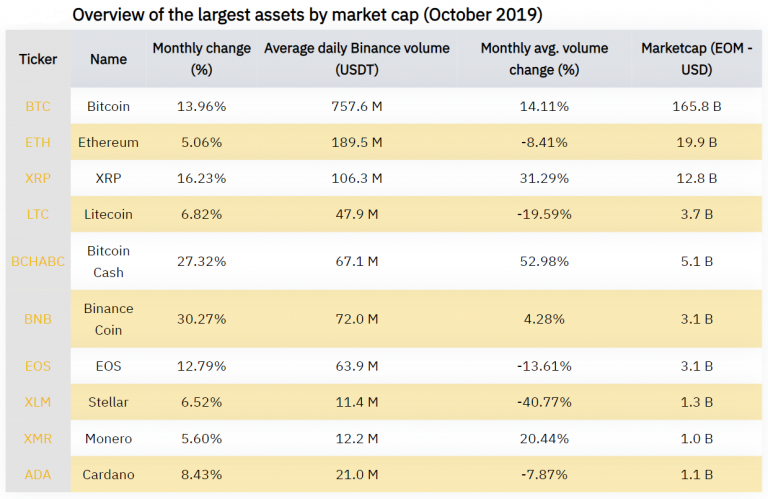Image resolution: width=768 pixels, height=499 pixels.
Task: Select the EOS ticker link
Action: (x=37, y=365)
